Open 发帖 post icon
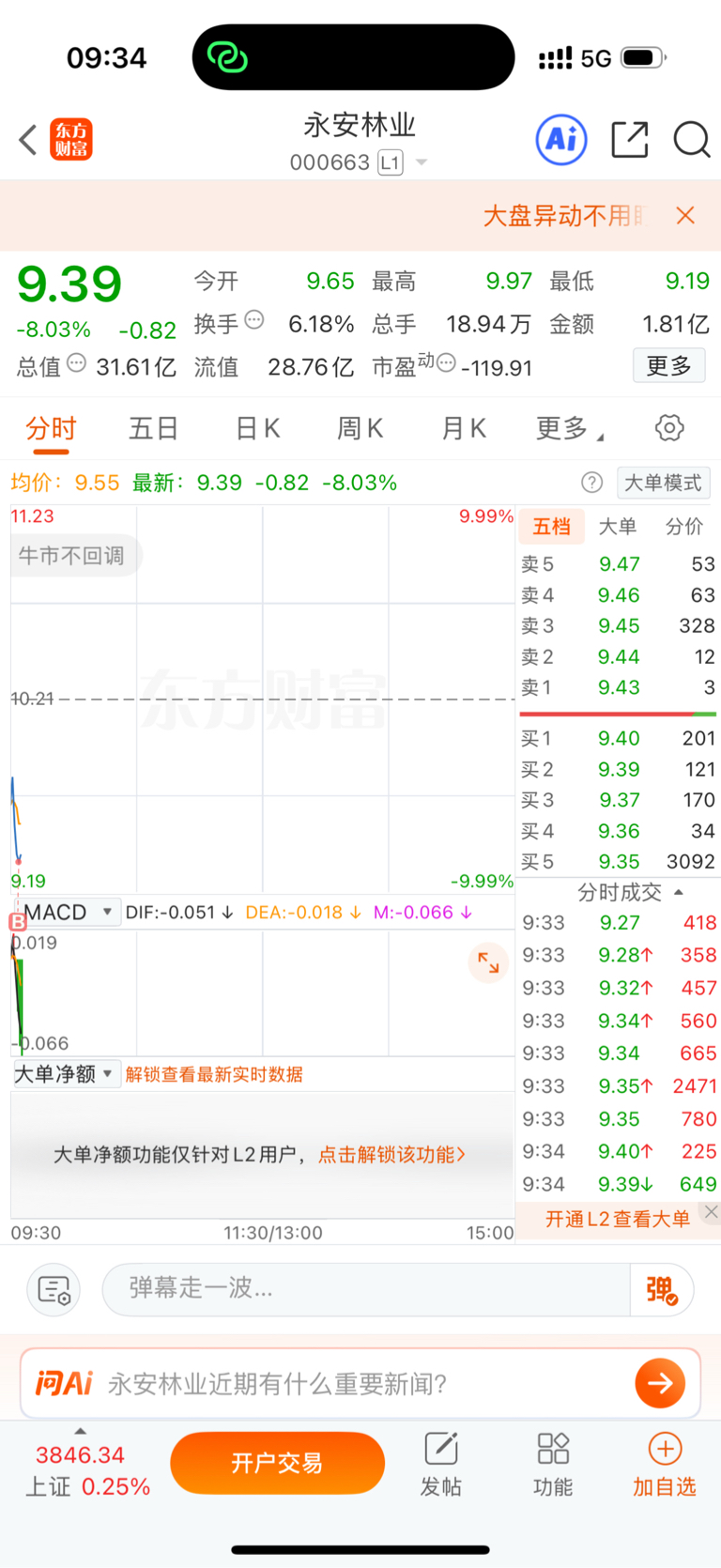The width and height of the screenshot is (721, 1568). [440, 1465]
